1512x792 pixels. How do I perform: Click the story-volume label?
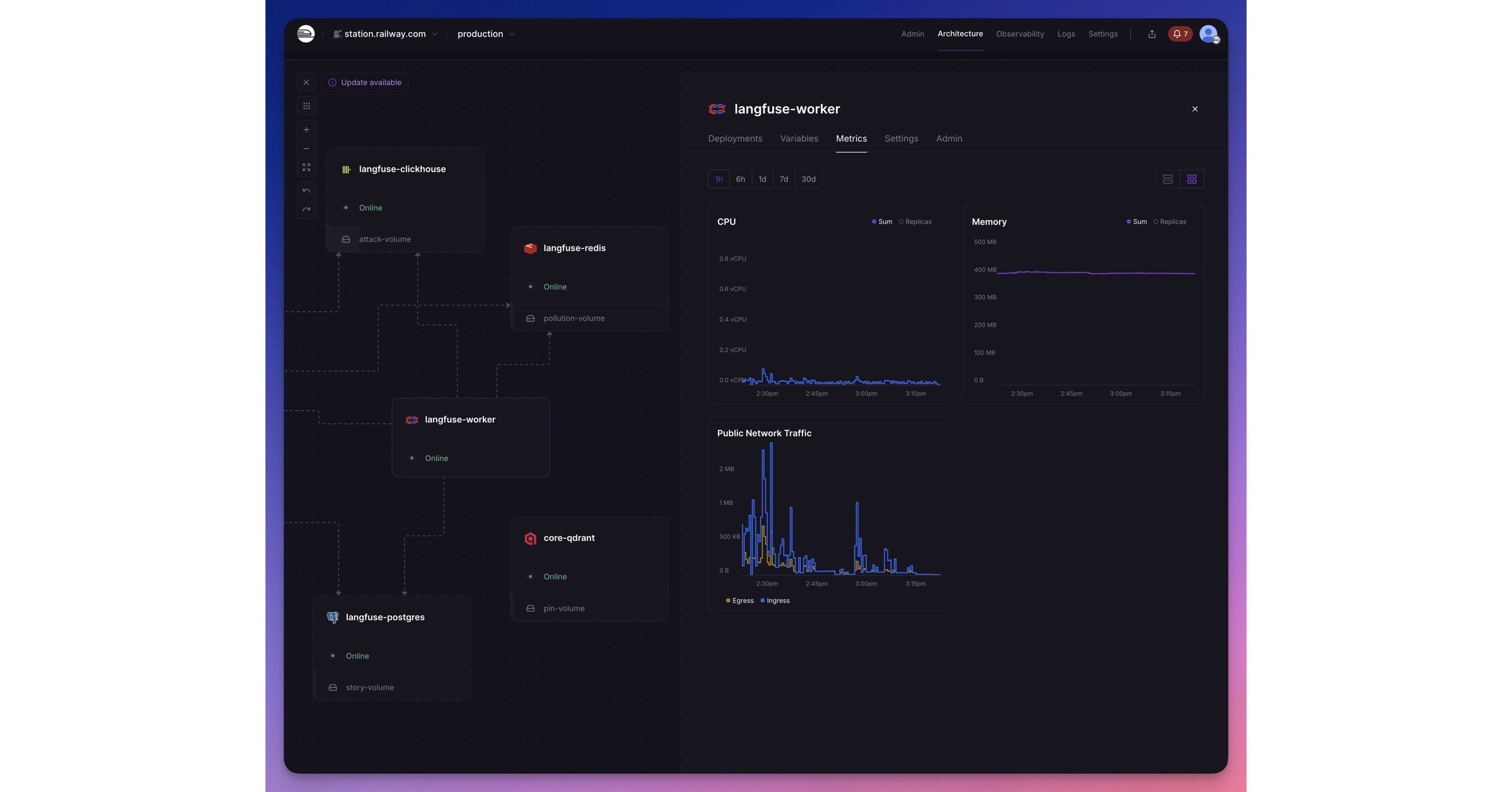pyautogui.click(x=370, y=687)
